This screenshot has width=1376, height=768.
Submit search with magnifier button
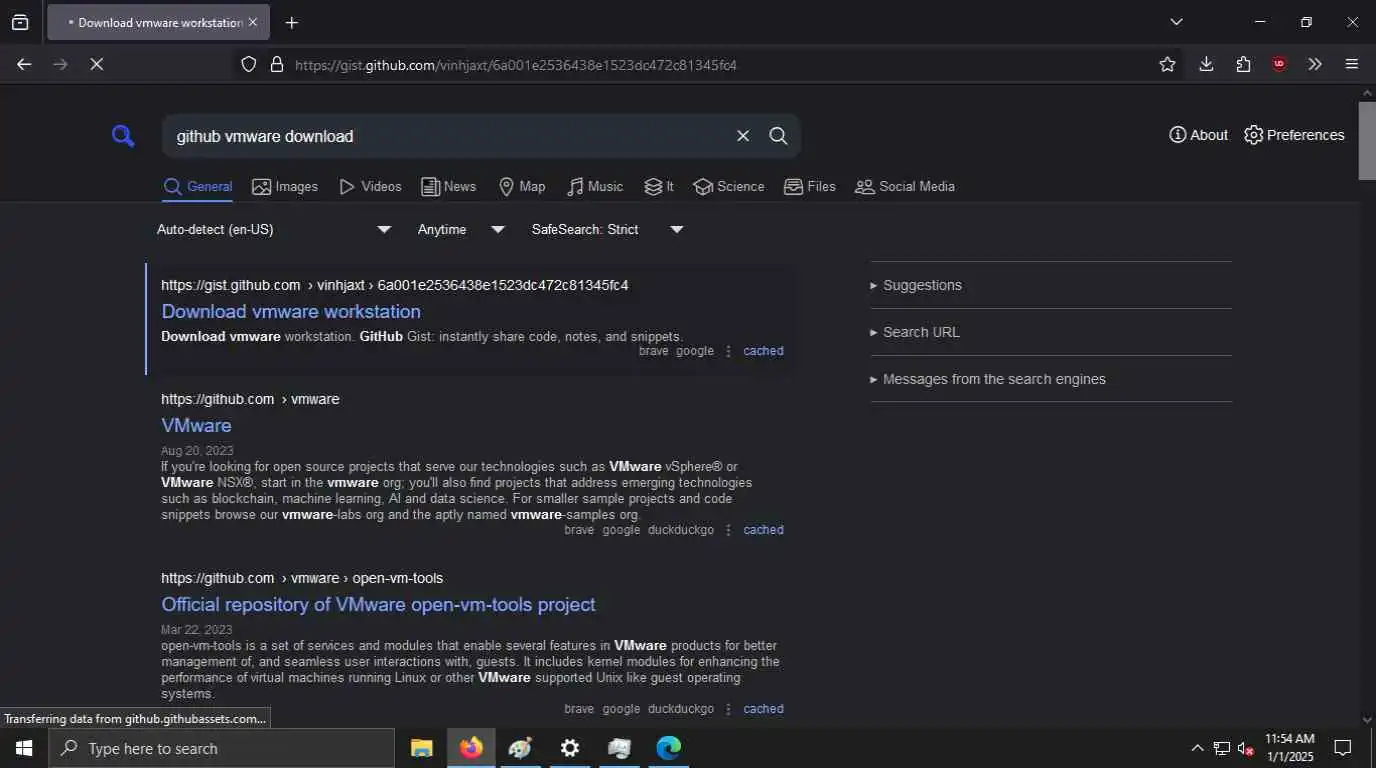coord(778,136)
